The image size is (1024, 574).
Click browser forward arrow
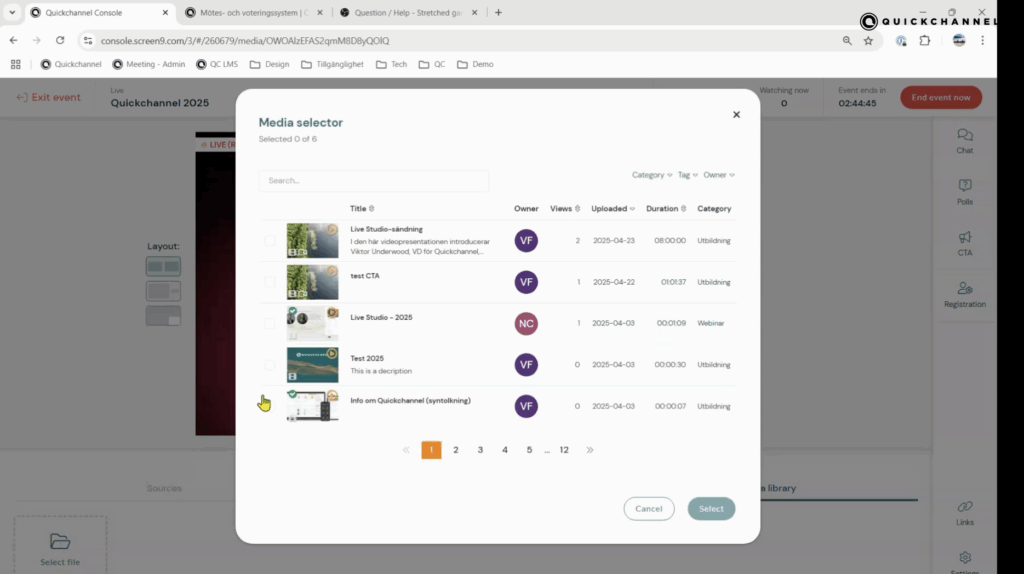tap(37, 40)
